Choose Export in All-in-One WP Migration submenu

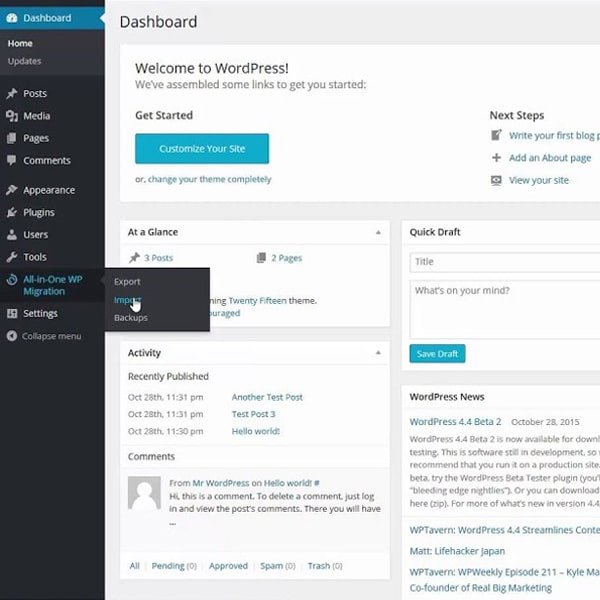pyautogui.click(x=127, y=282)
